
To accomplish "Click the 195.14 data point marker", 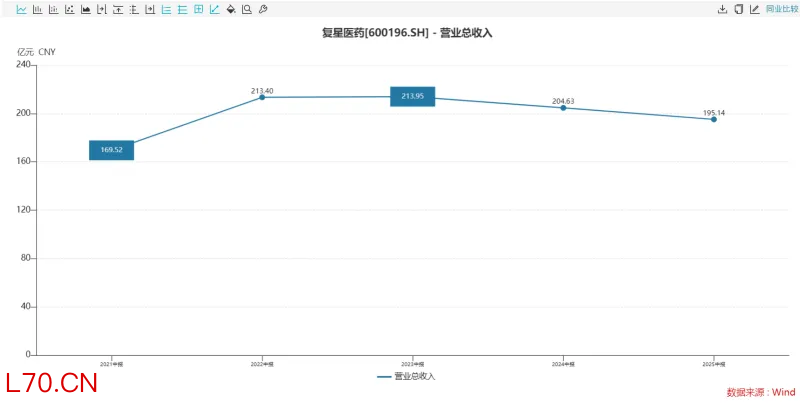I will coord(714,119).
